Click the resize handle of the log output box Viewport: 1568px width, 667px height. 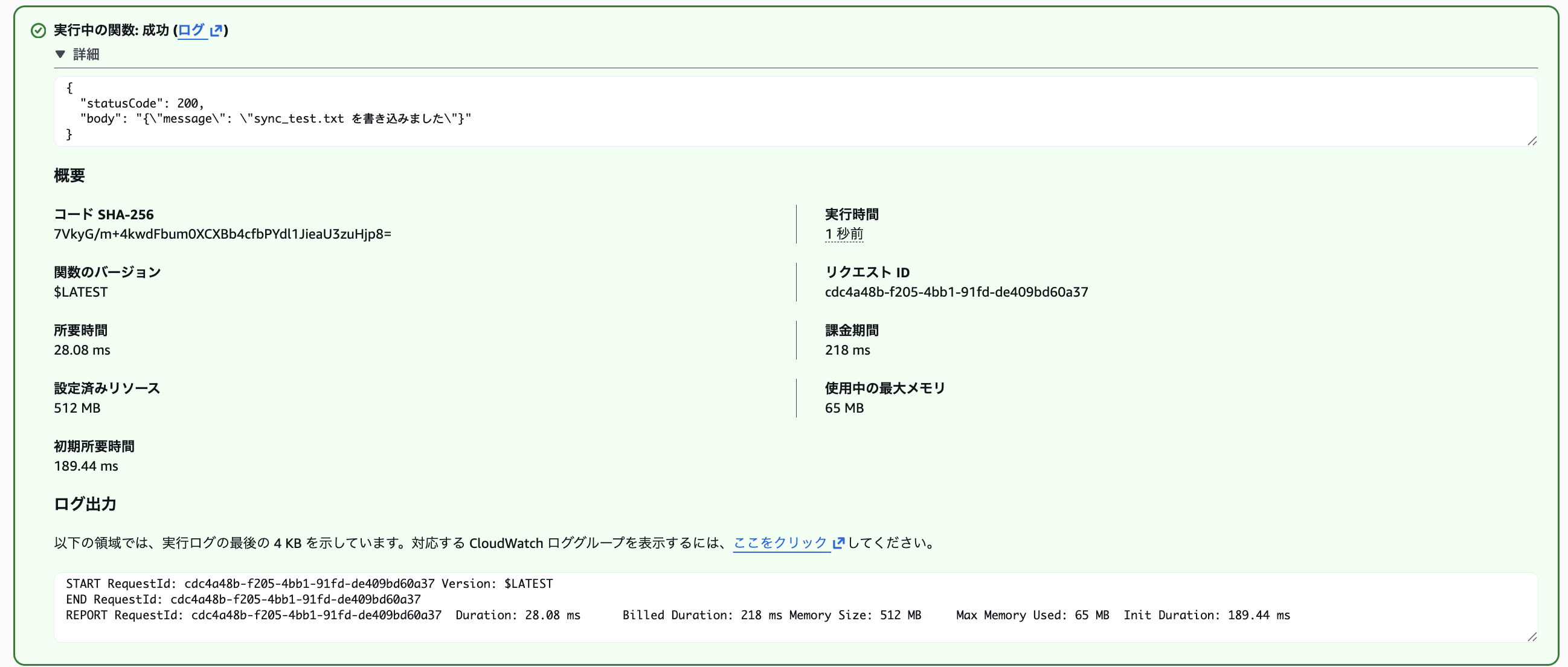[1533, 639]
